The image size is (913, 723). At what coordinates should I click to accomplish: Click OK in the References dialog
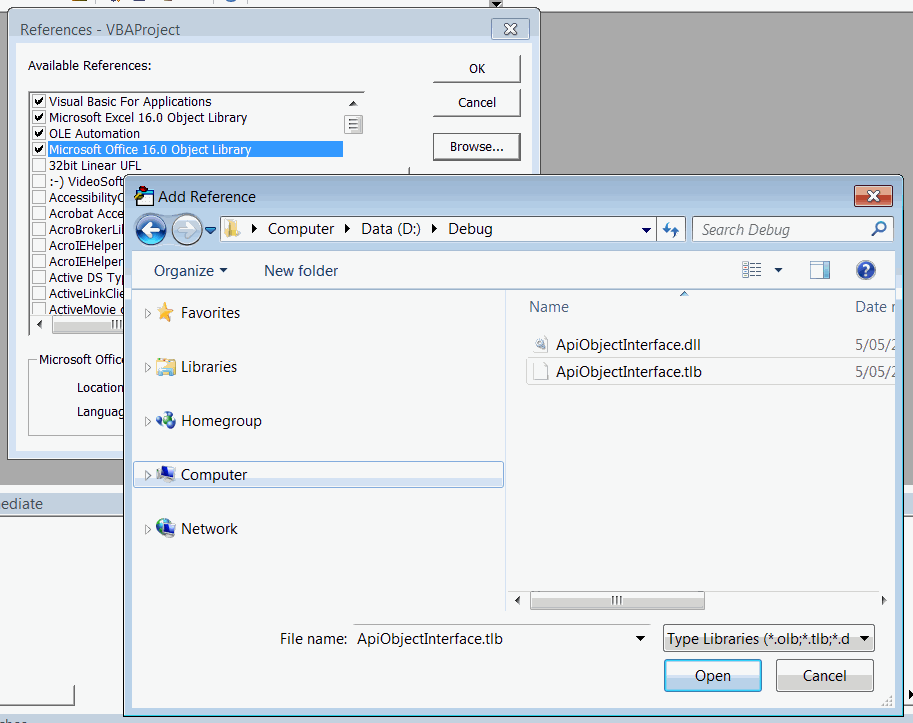(477, 69)
